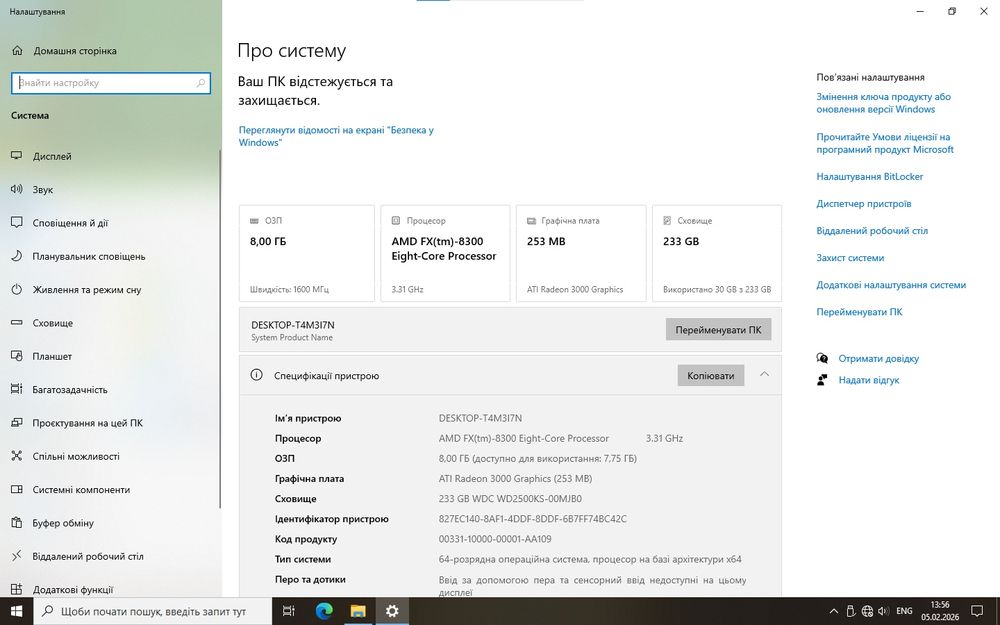Open the network globe tray icon
This screenshot has width=1000, height=625.
(867, 611)
